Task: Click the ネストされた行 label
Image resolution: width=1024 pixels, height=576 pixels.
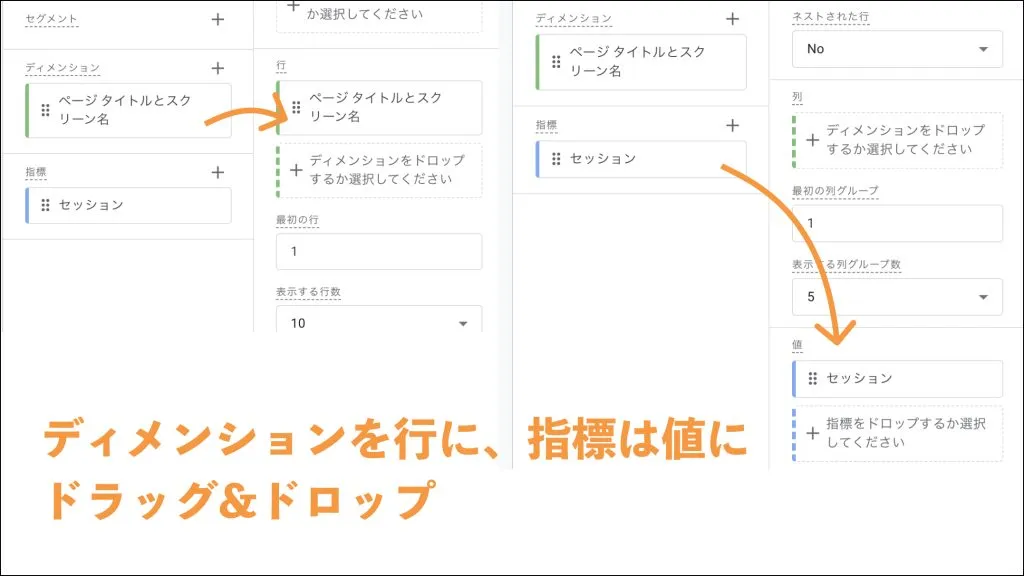Action: pyautogui.click(x=831, y=18)
